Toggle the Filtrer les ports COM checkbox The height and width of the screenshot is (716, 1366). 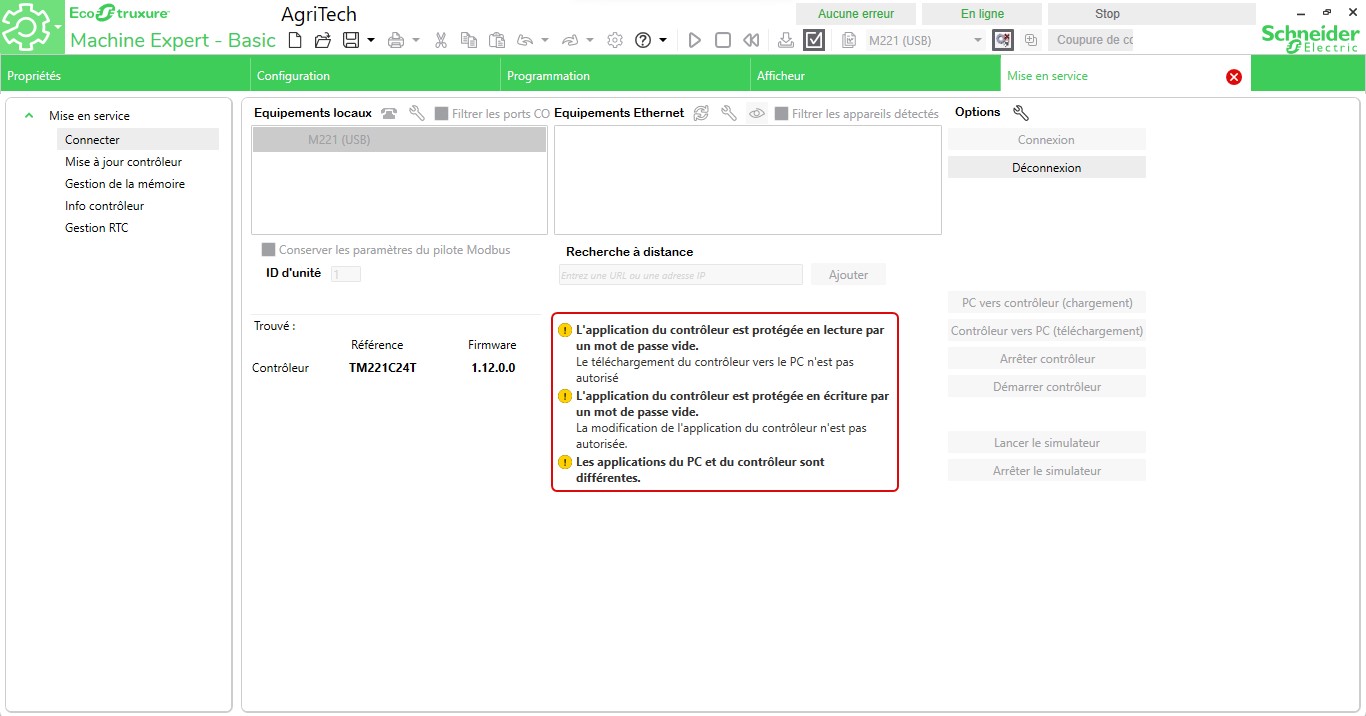441,114
